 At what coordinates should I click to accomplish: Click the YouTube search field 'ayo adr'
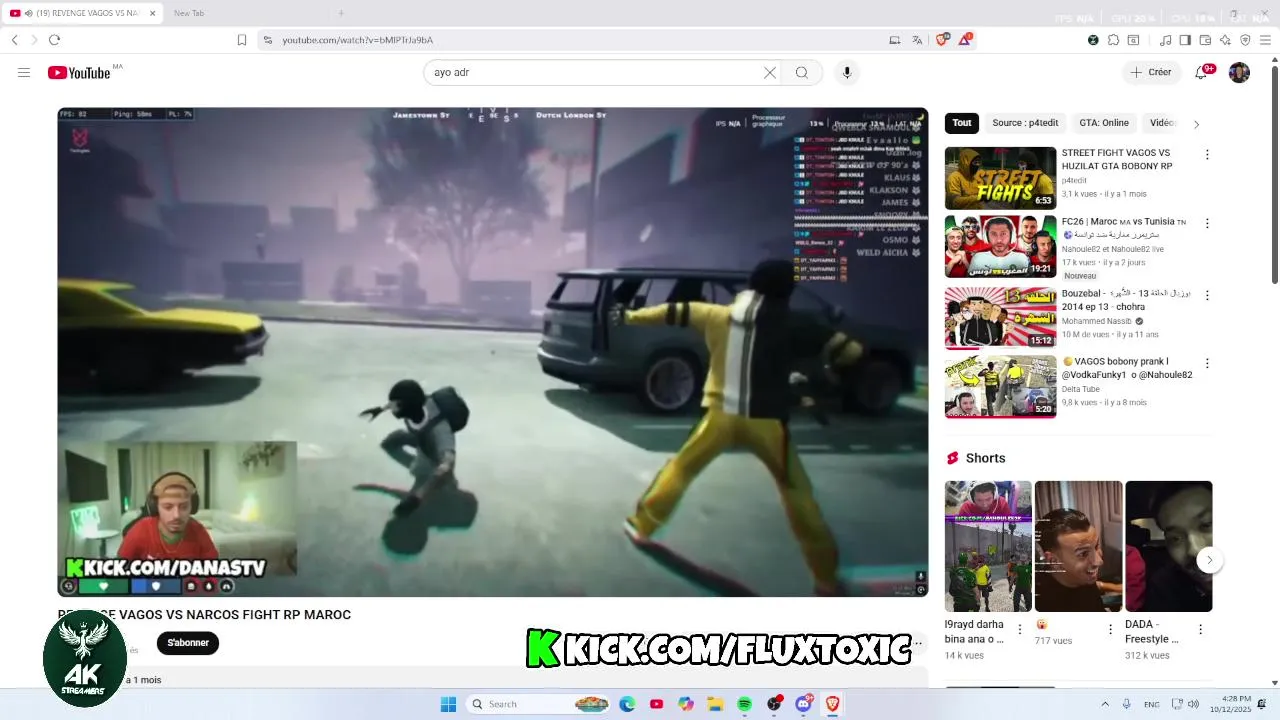[595, 73]
